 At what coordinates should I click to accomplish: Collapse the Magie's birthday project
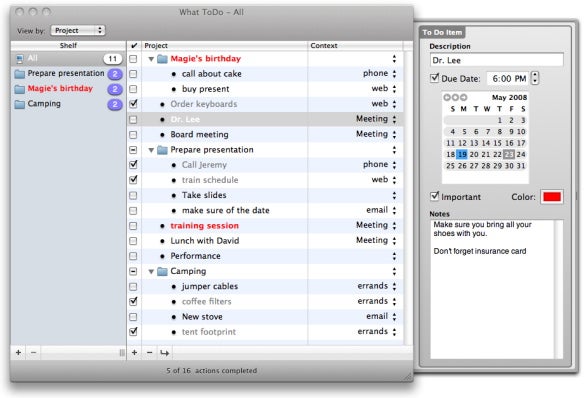click(x=151, y=59)
